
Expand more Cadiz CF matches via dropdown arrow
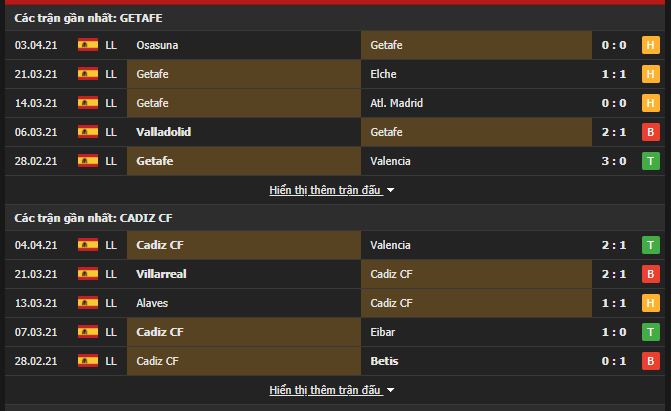pos(390,390)
